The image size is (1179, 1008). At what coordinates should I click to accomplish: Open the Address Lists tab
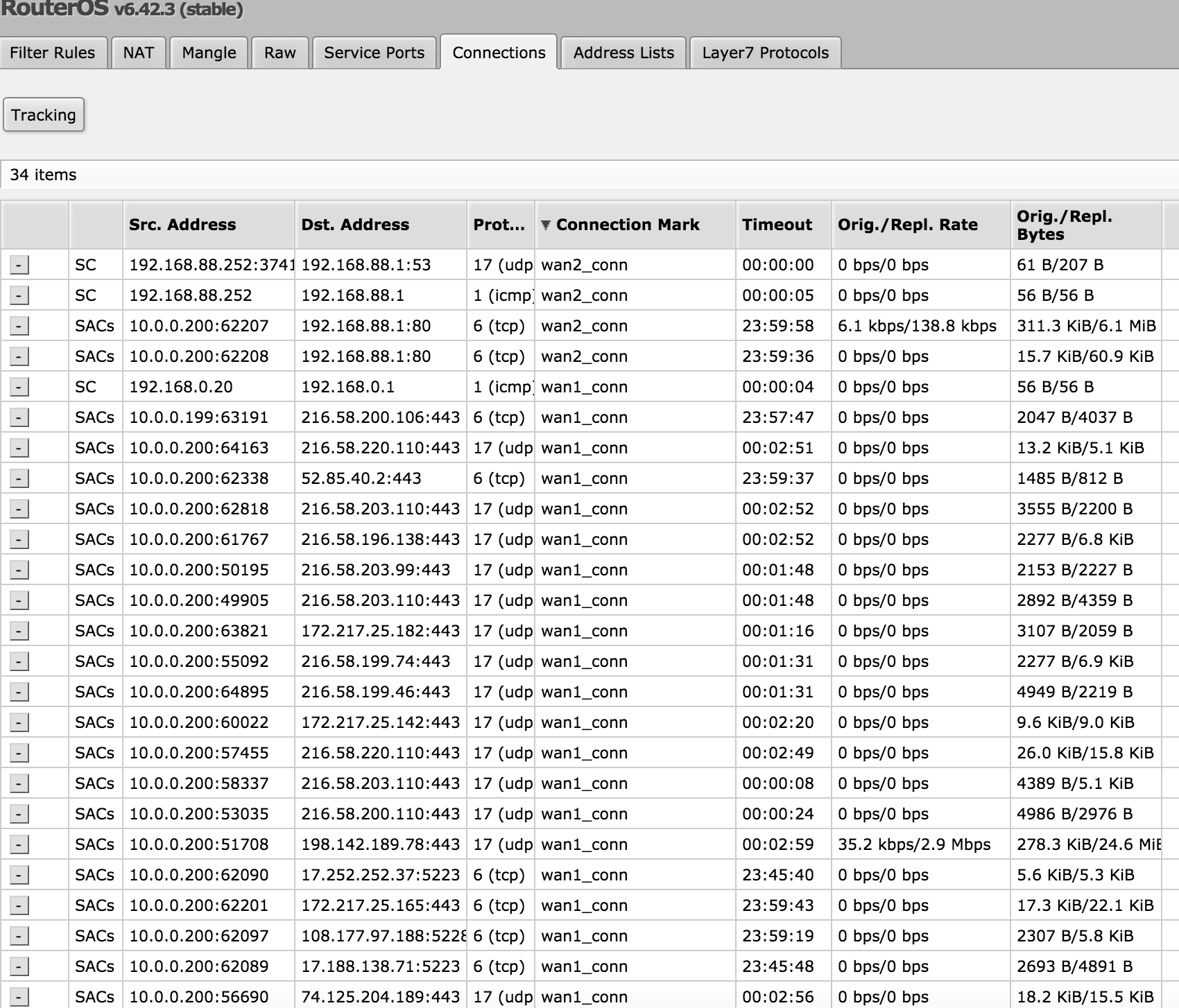[x=623, y=53]
